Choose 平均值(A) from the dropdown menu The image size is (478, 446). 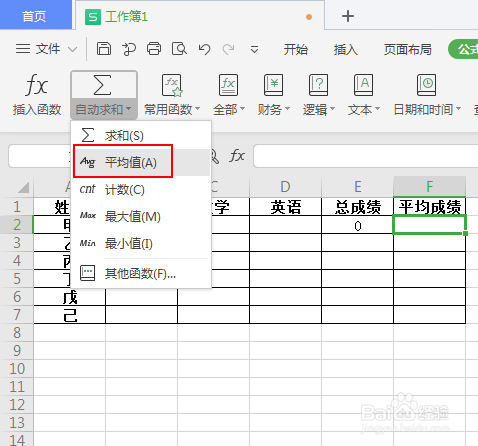(142, 163)
